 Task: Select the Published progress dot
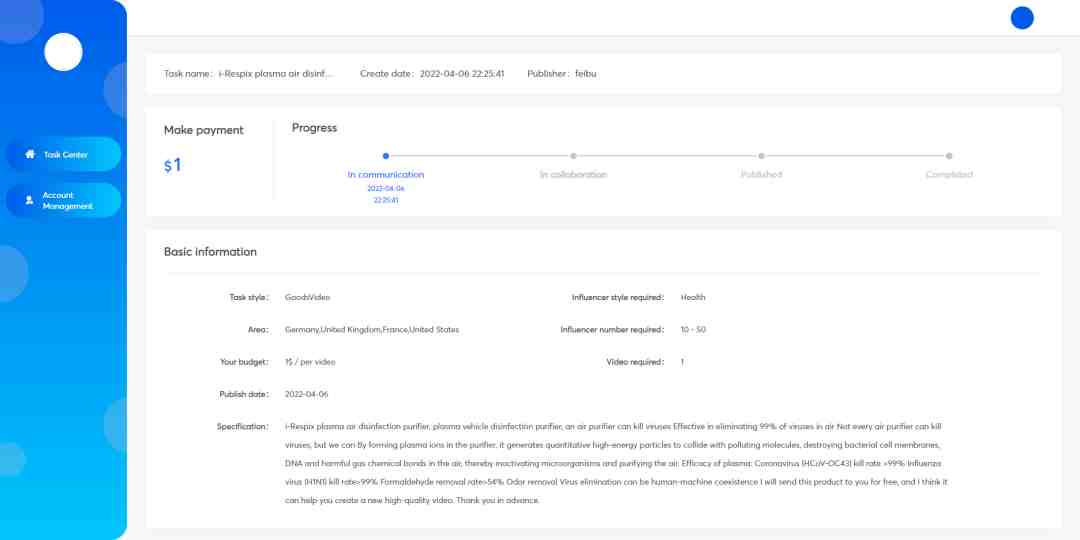point(761,156)
